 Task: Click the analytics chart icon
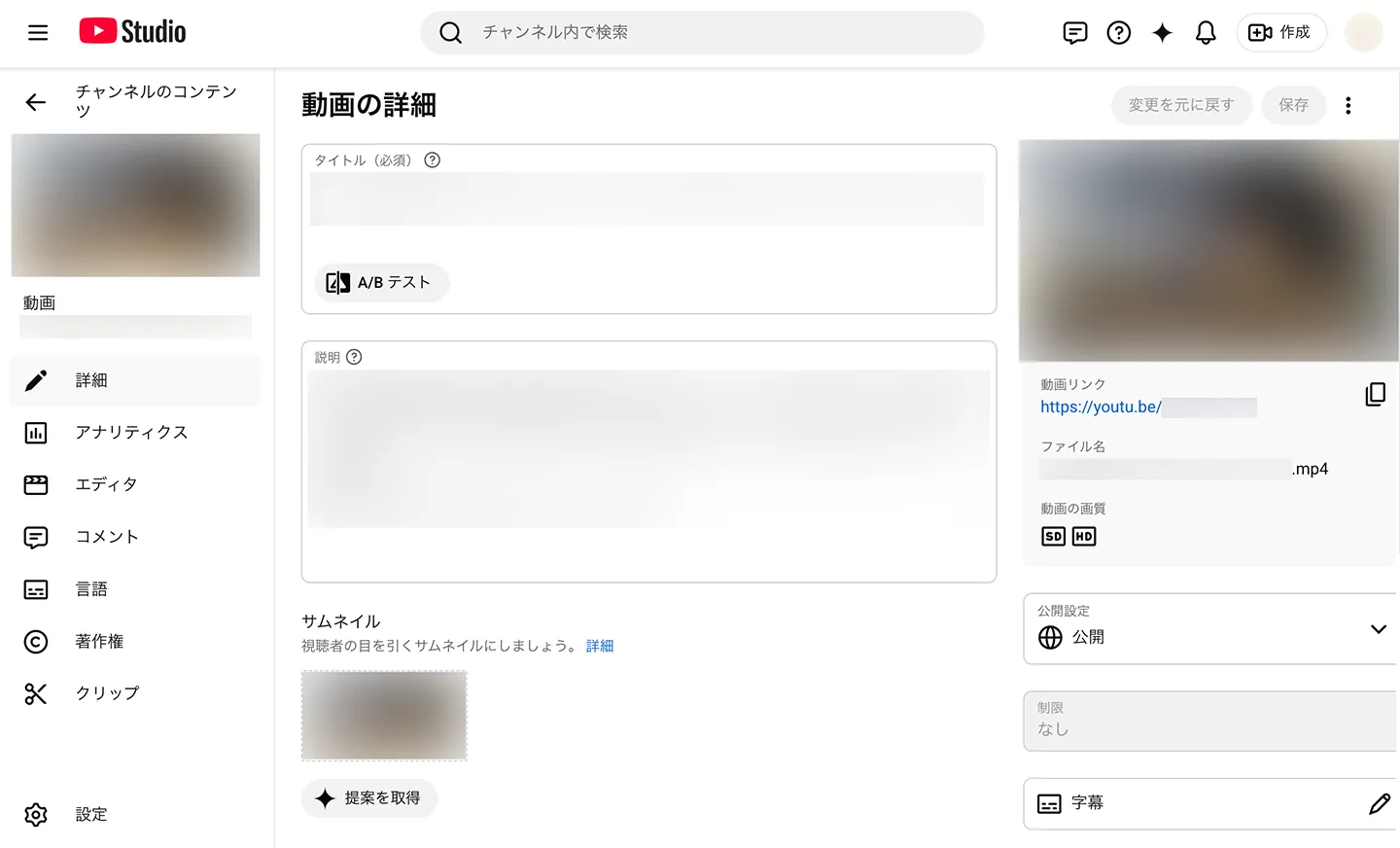[36, 433]
